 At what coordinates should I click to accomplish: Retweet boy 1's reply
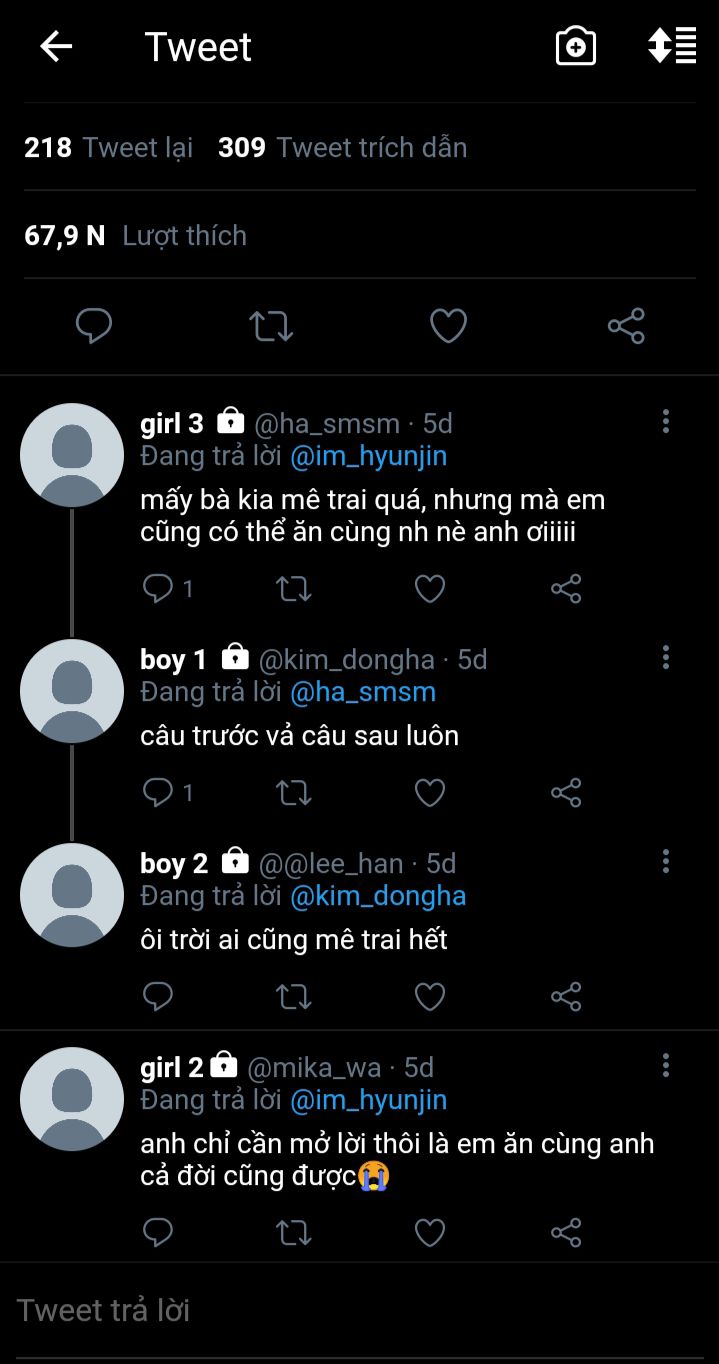coord(293,793)
